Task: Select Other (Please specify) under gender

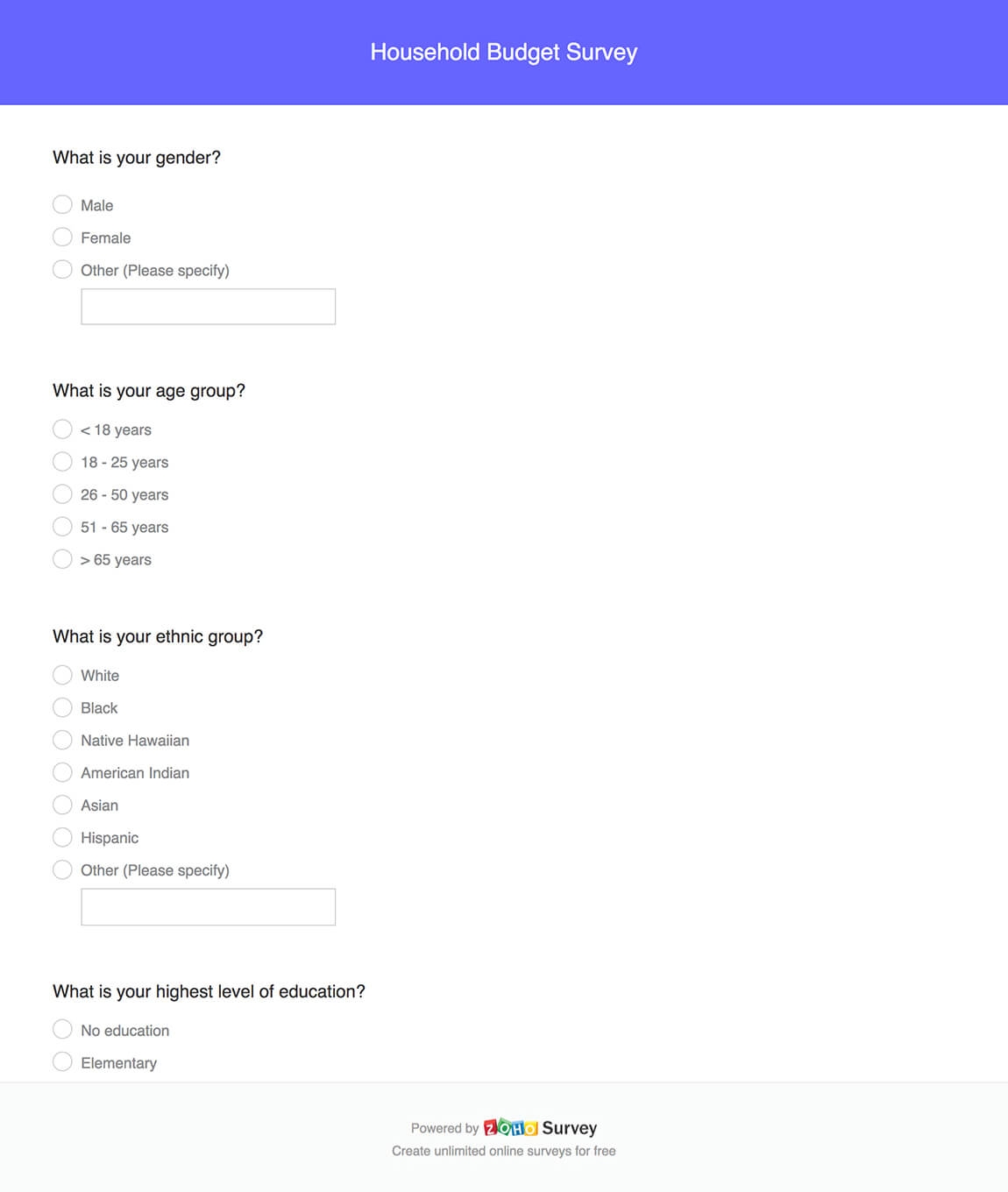Action: point(62,270)
